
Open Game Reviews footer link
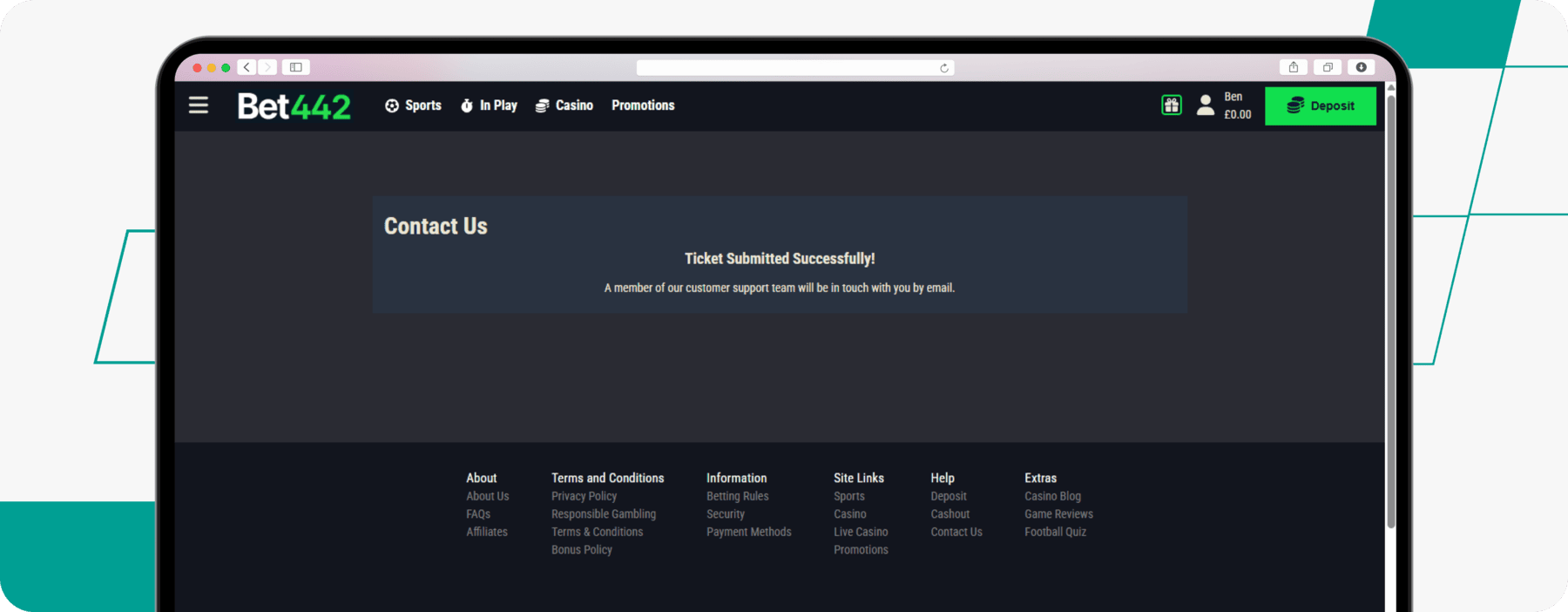tap(1059, 514)
